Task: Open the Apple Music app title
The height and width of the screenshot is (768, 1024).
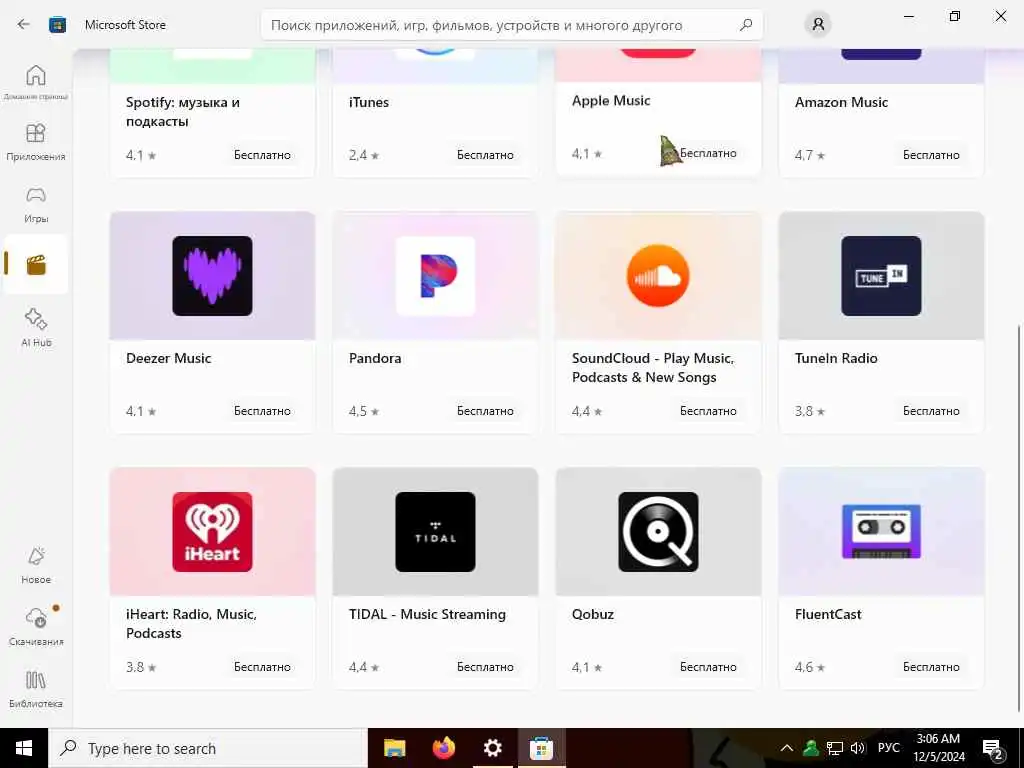Action: point(611,101)
